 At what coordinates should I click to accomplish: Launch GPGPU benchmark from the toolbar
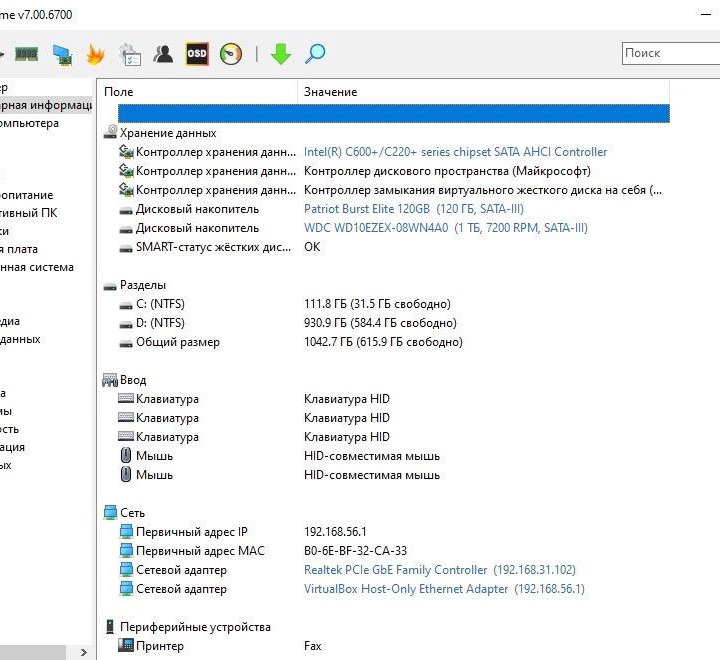coord(62,54)
